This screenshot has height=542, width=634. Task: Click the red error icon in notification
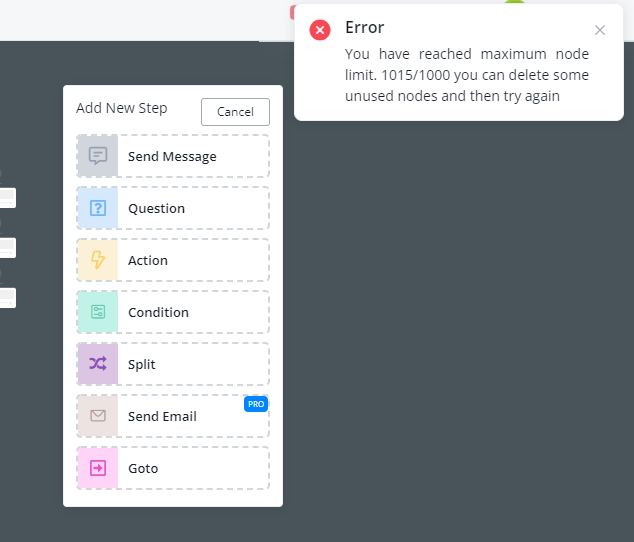click(x=320, y=30)
